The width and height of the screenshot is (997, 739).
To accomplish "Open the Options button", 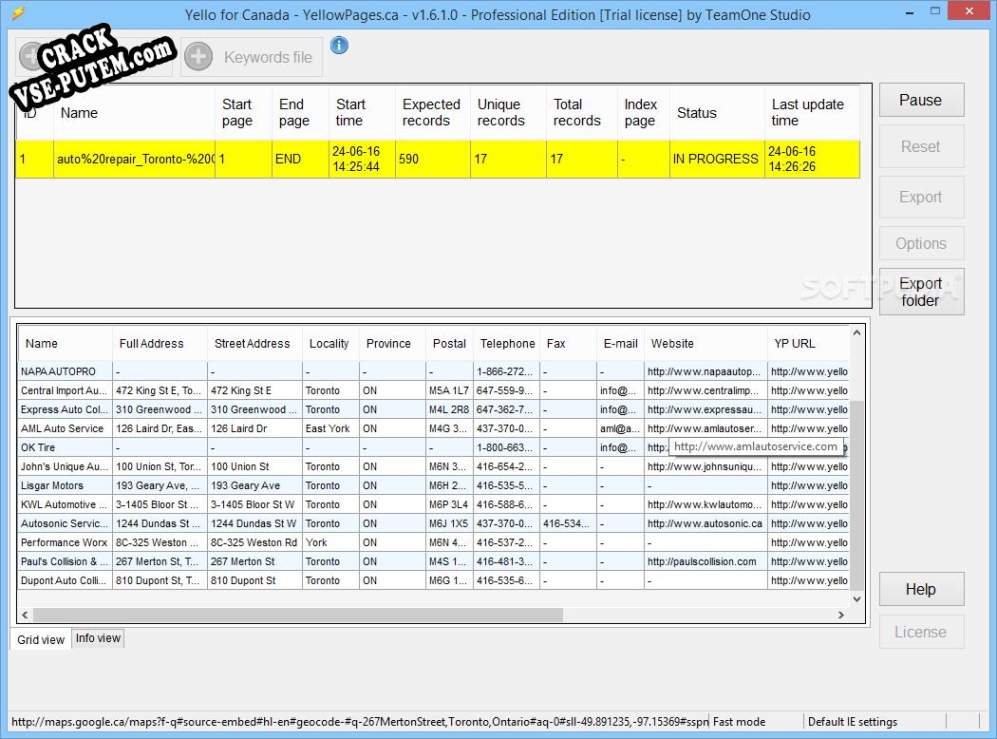I will coord(921,244).
